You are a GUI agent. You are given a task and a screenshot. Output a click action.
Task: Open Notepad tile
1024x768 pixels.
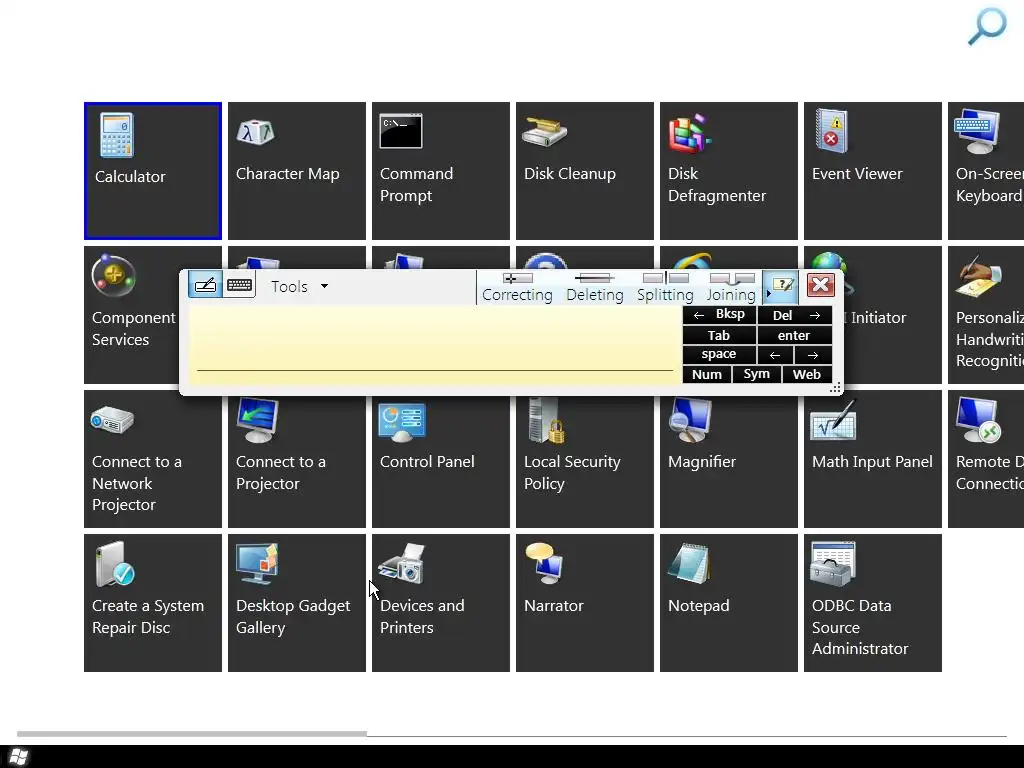[x=729, y=603]
